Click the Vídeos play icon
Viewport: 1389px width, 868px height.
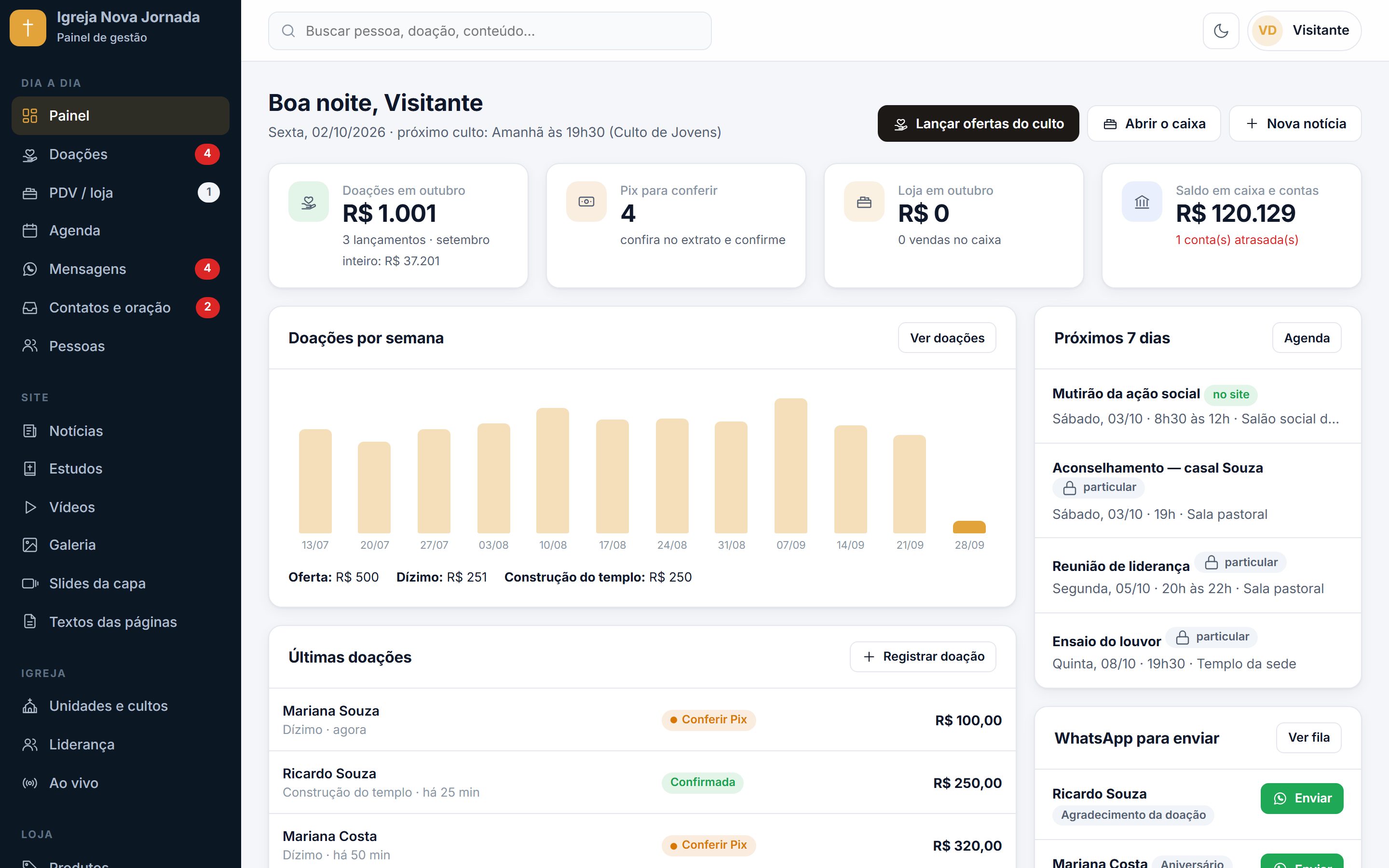pos(30,507)
